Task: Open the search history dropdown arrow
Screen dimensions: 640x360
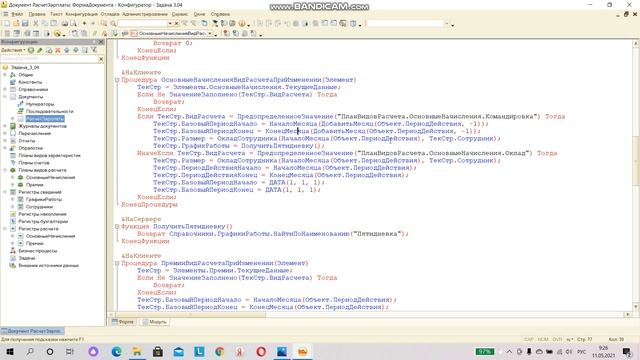Action: pyautogui.click(x=170, y=24)
